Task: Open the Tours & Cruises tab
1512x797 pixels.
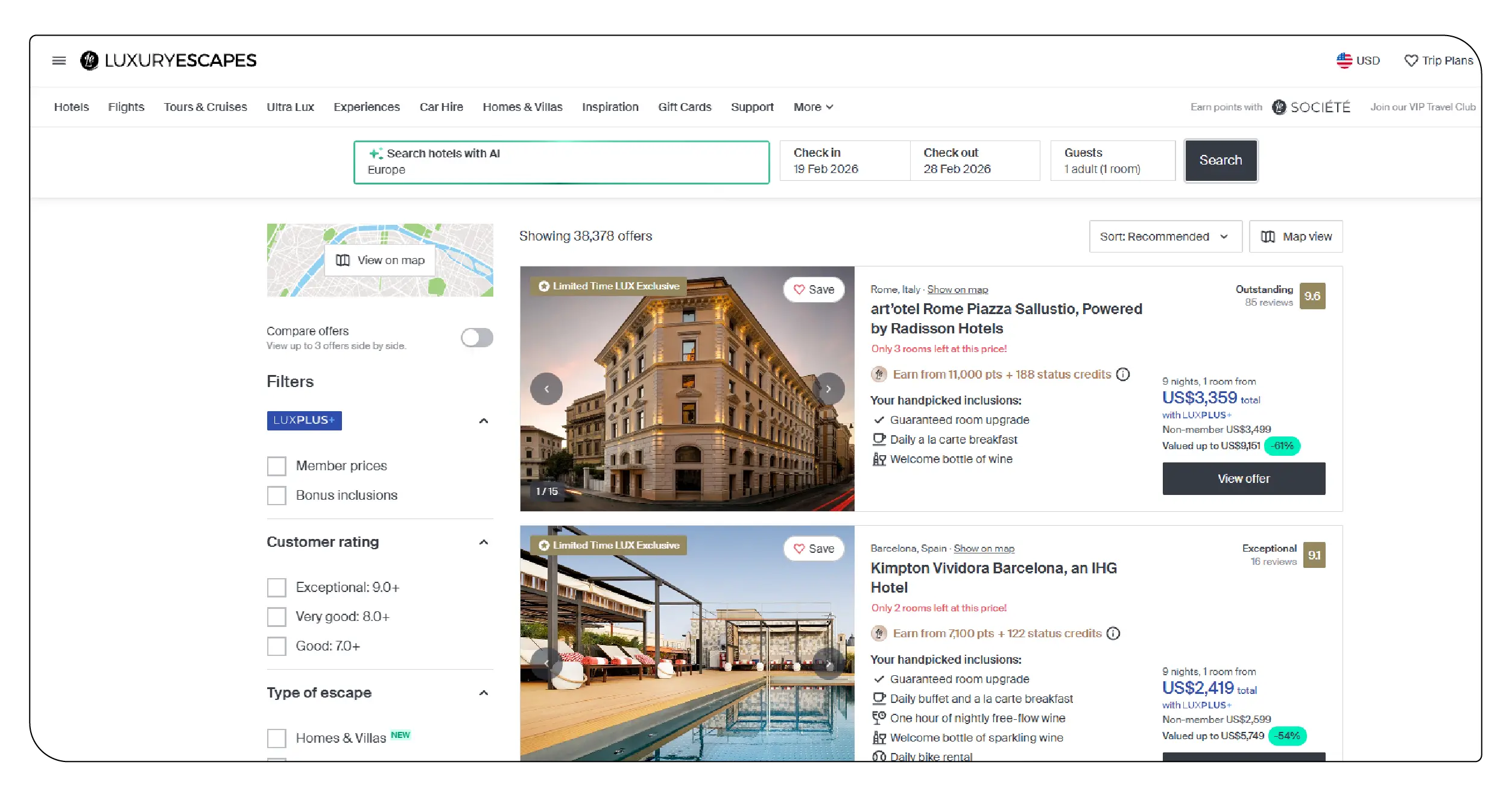Action: pos(204,107)
